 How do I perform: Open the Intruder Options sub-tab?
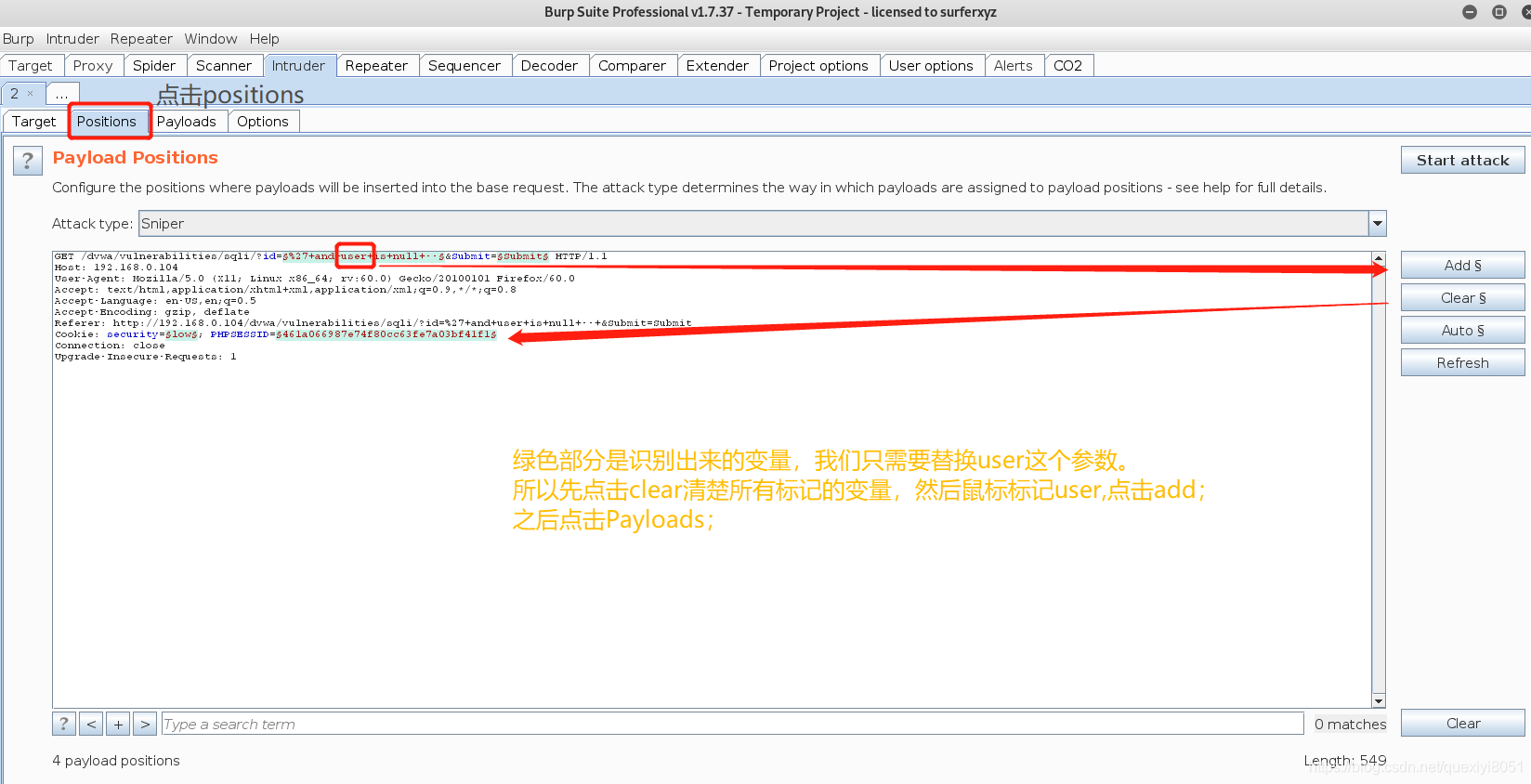pyautogui.click(x=263, y=121)
